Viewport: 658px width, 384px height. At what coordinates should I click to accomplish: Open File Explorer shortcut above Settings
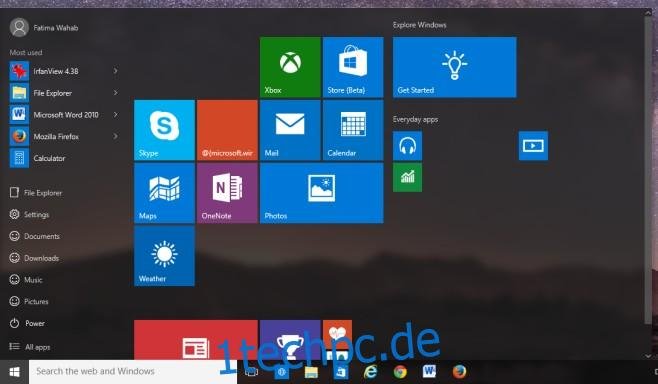(36, 193)
